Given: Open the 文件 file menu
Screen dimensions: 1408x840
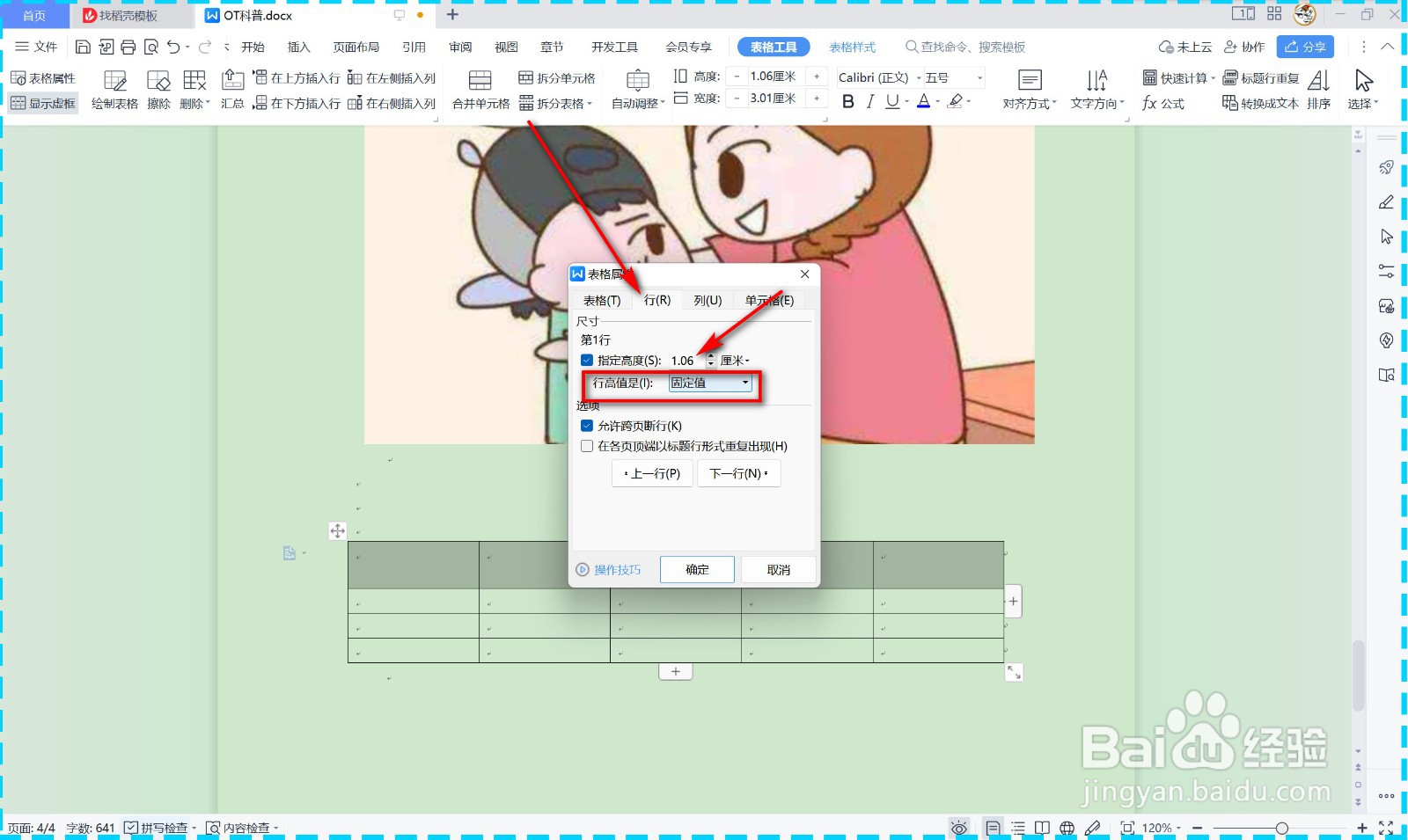Looking at the screenshot, I should [36, 47].
